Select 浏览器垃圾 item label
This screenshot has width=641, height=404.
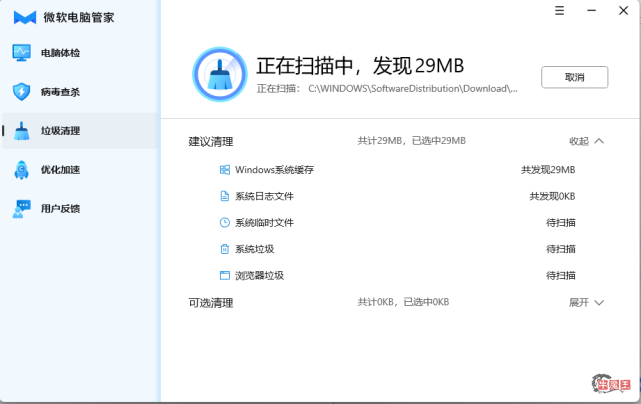coord(259,276)
